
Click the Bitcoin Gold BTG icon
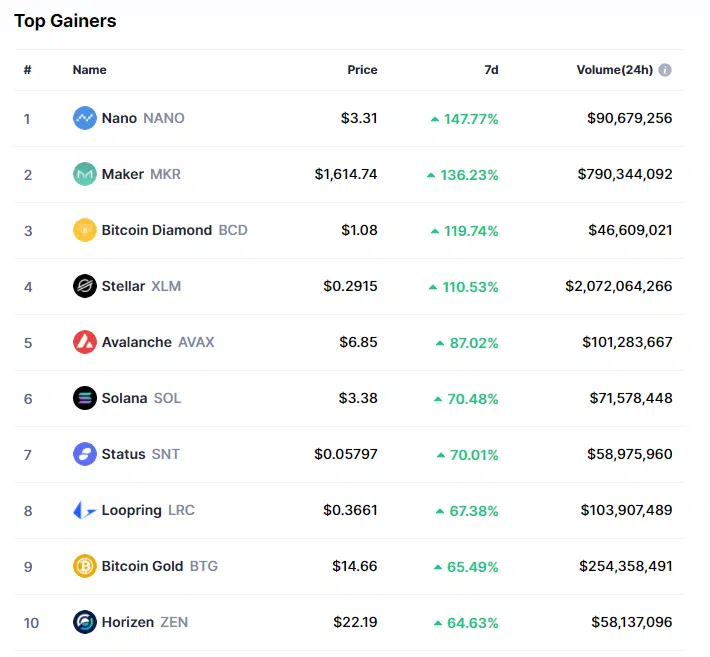point(85,566)
